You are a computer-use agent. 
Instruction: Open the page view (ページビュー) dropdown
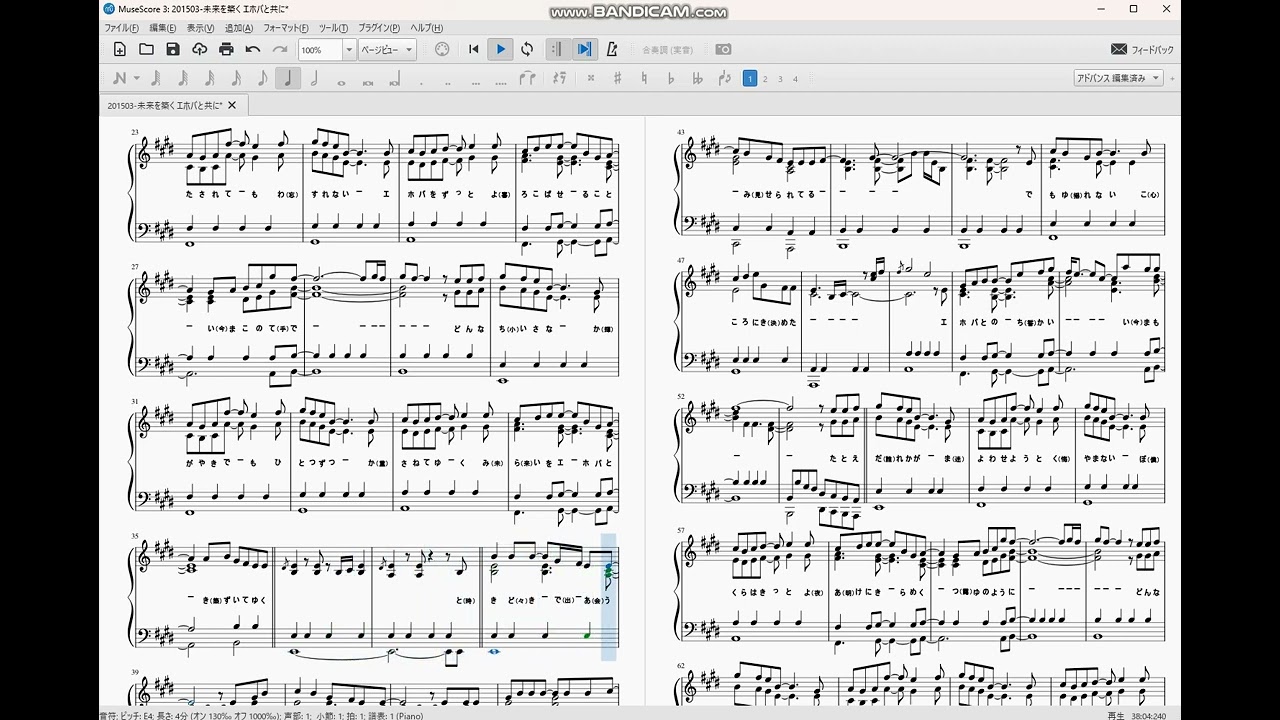pyautogui.click(x=387, y=49)
